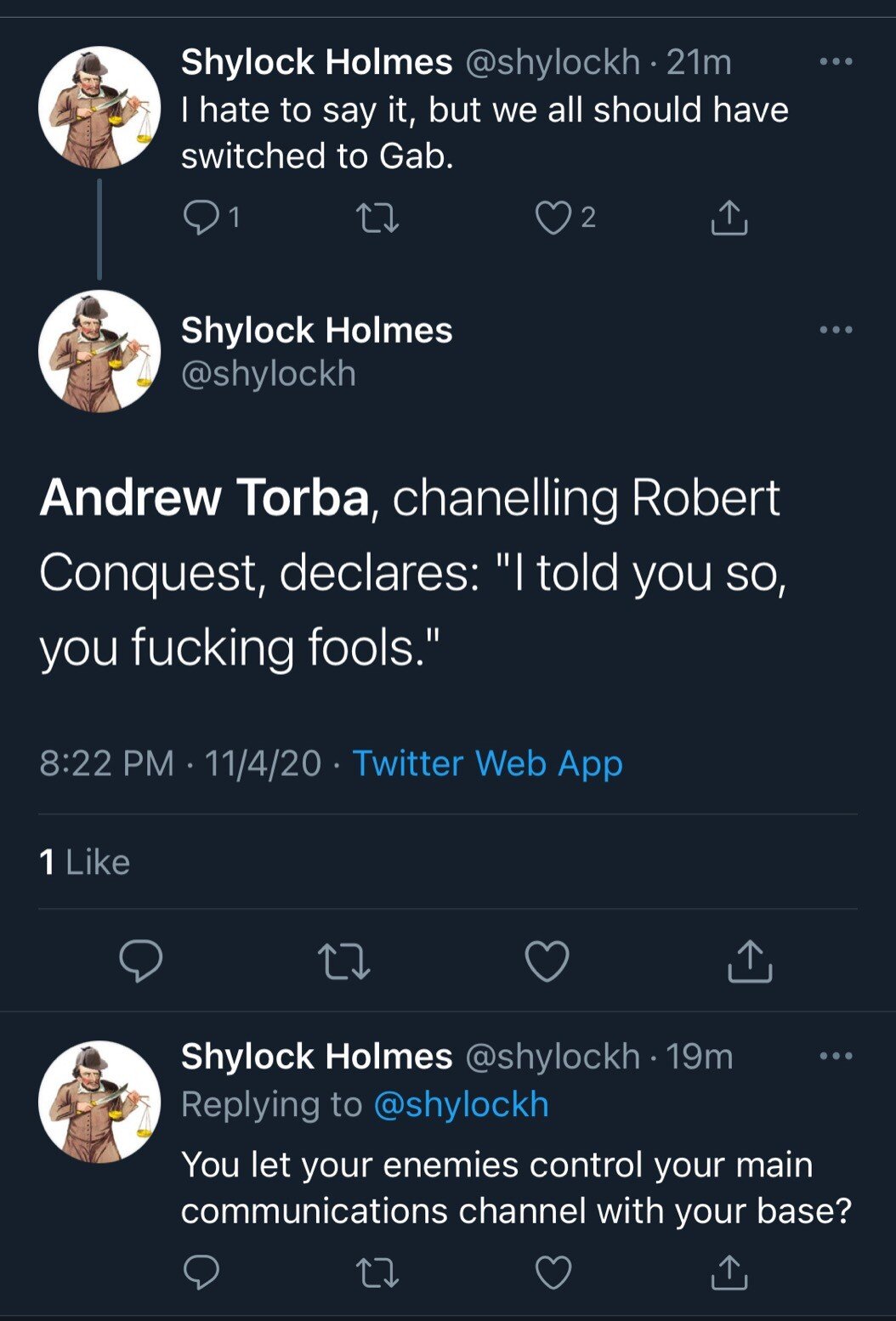Screen dimensions: 896x1321
Task: Open the Twitter Web App source link
Action: [x=487, y=763]
